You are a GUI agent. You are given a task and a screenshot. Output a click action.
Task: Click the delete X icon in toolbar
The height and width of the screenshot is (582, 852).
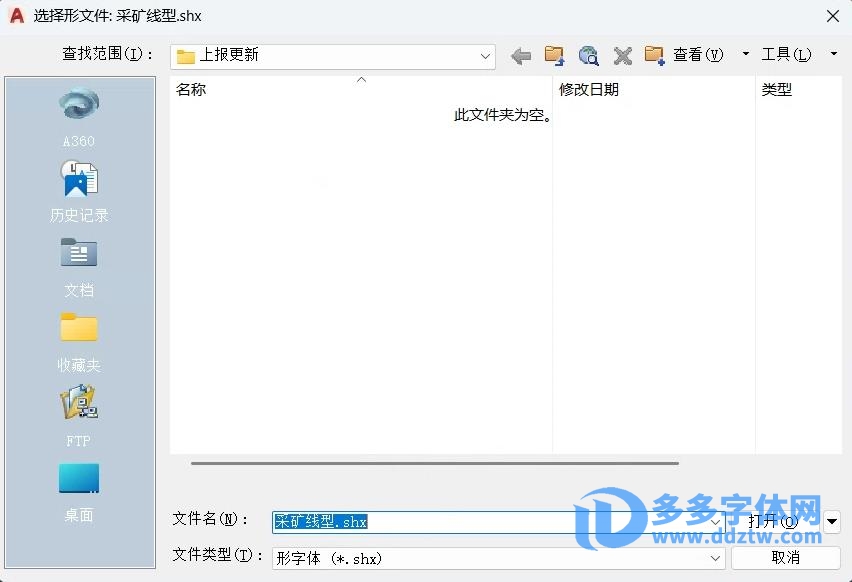tap(622, 56)
